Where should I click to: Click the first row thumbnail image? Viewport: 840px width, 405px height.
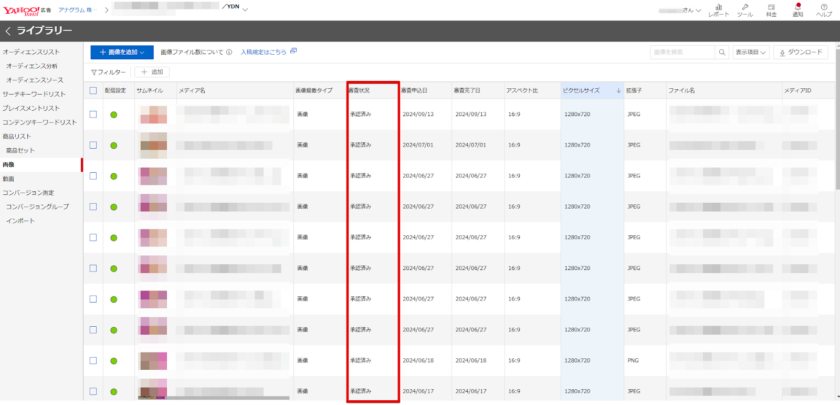tap(153, 115)
